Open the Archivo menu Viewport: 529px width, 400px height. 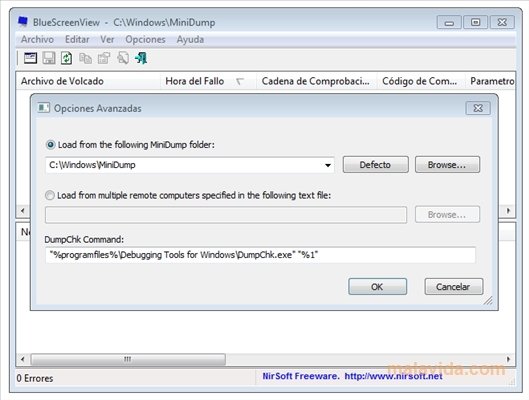point(37,39)
